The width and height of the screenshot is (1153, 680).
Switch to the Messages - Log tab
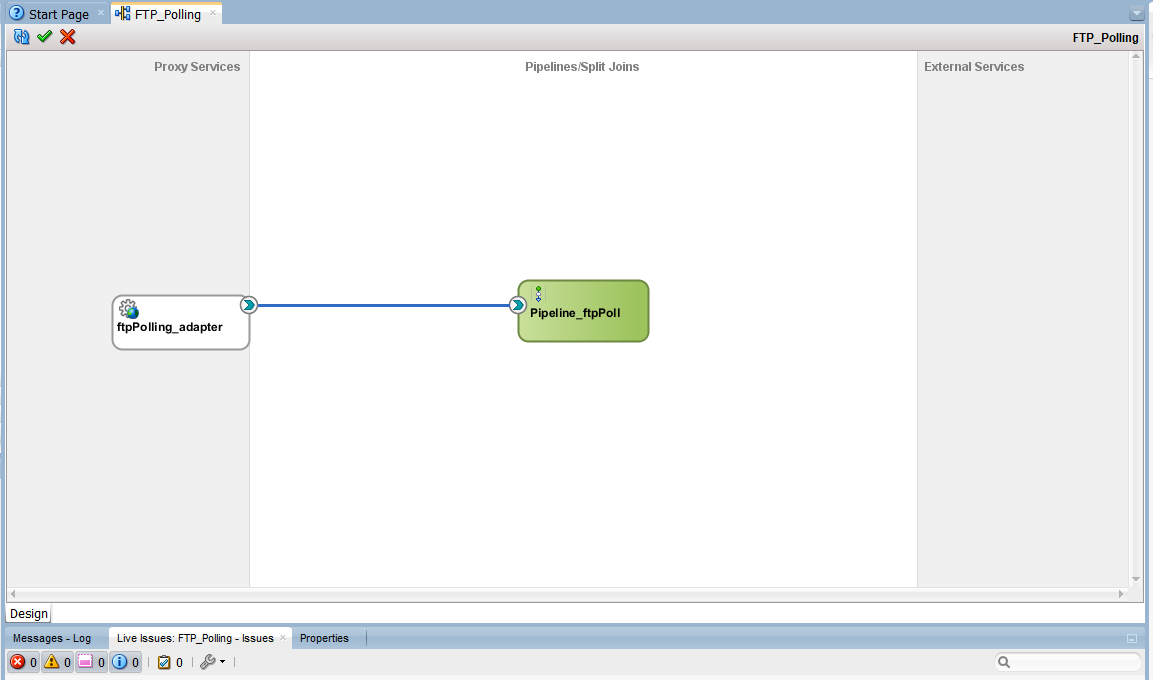click(52, 638)
